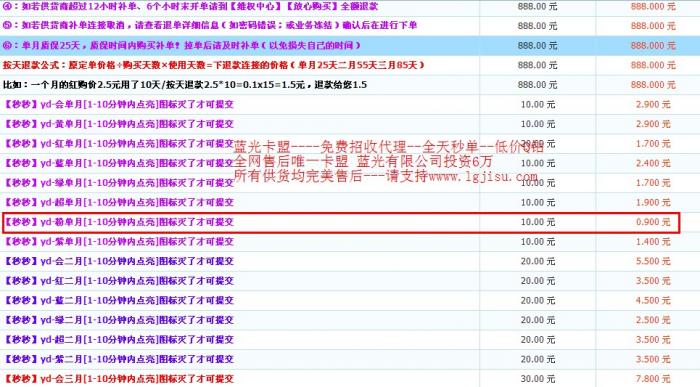The height and width of the screenshot is (387, 700).
Task: Select the highlighted yd-粉单月 product link
Action: coord(119,222)
